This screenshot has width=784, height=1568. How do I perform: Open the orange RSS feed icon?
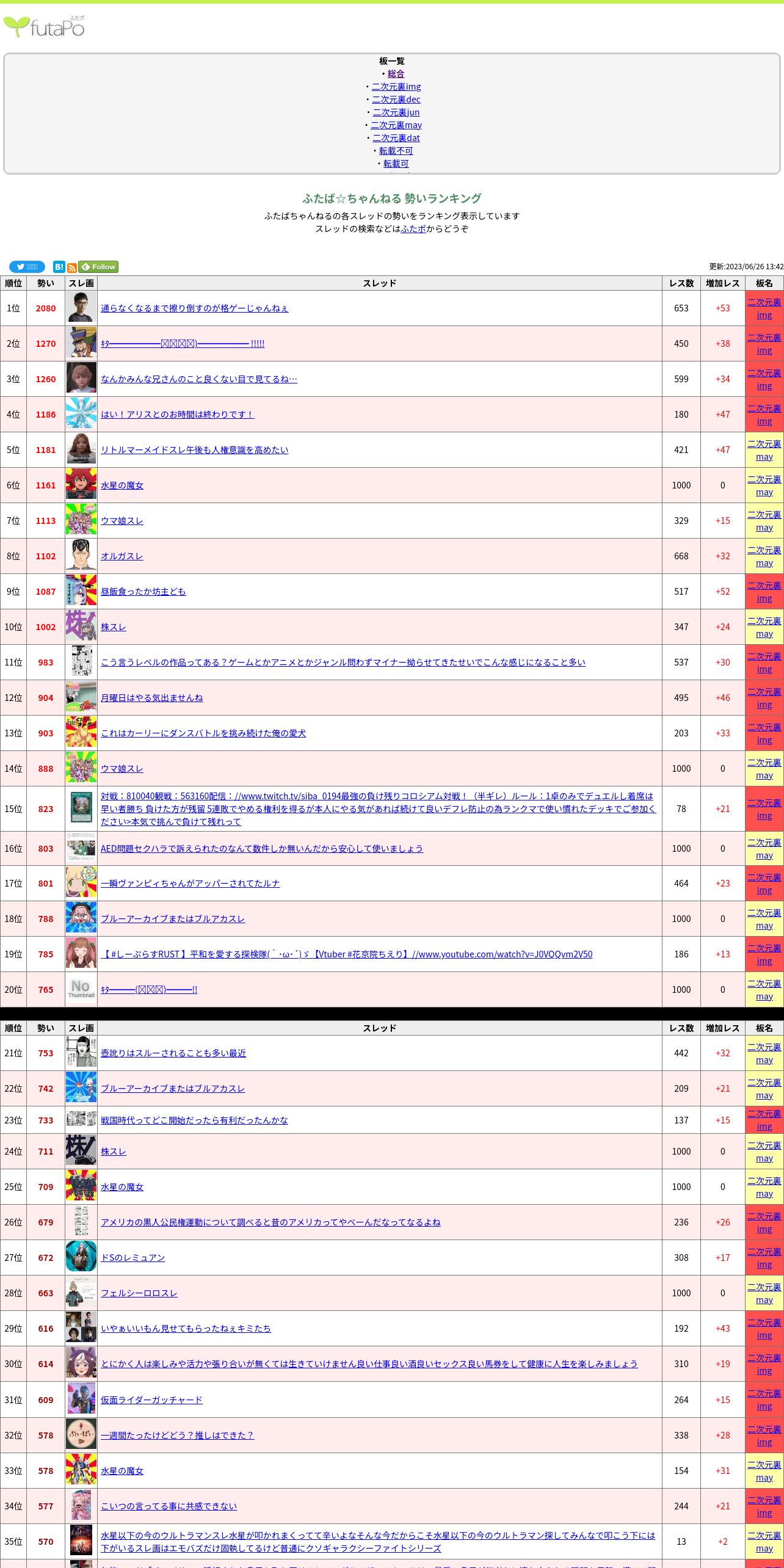tap(72, 267)
